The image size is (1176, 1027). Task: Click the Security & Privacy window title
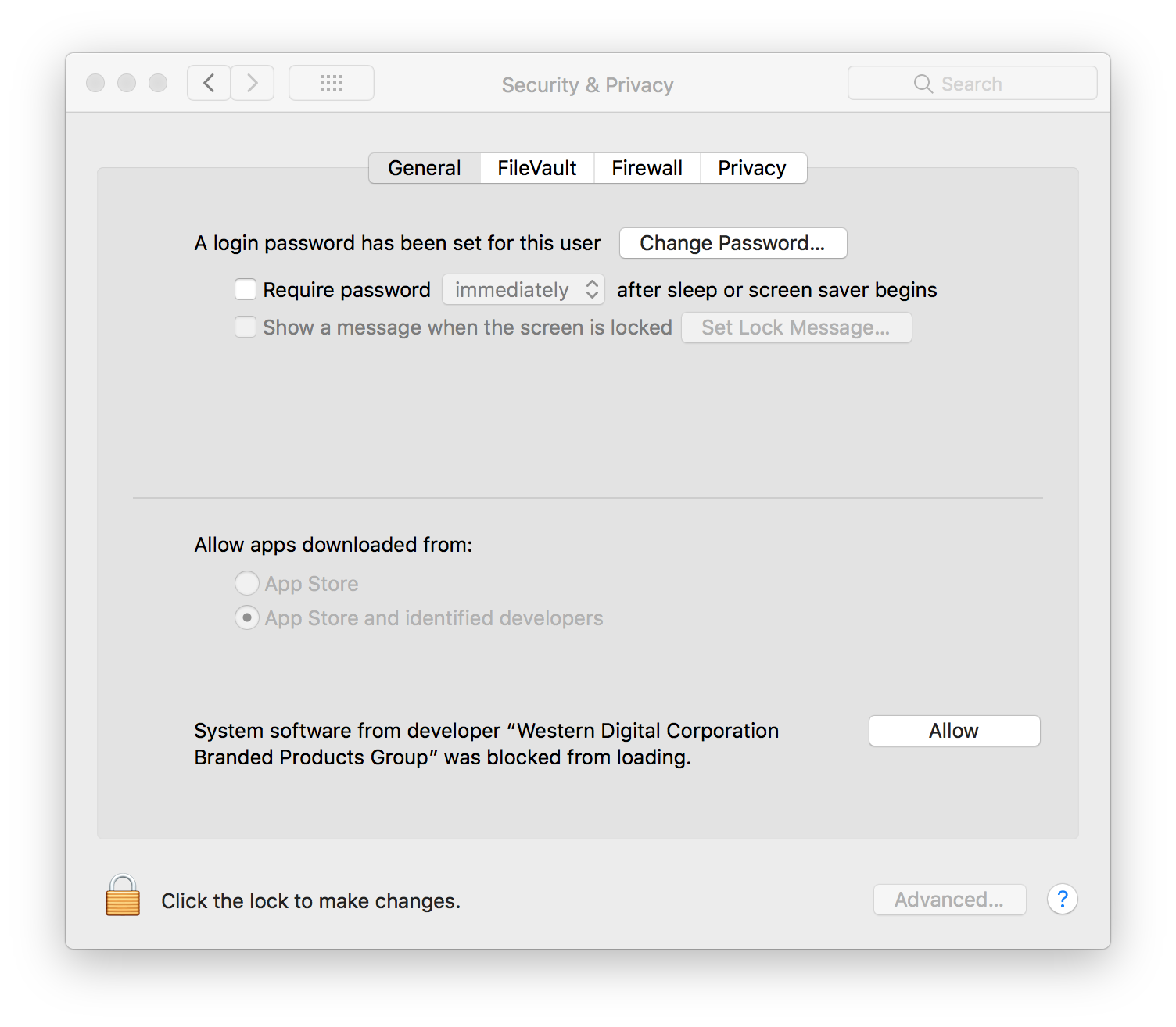(x=587, y=84)
